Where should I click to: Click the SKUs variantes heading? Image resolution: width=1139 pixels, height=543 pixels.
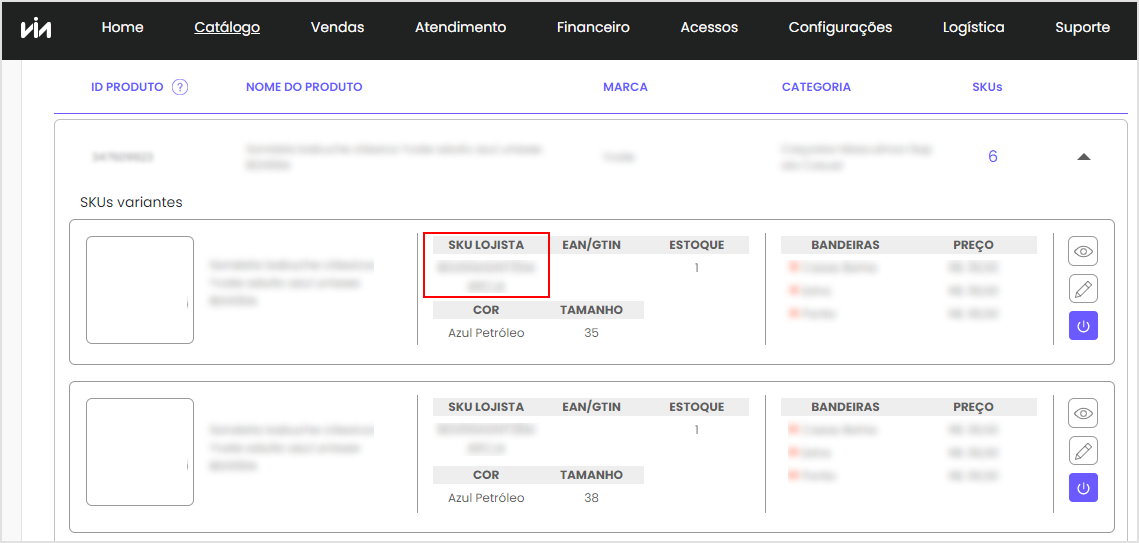point(131,203)
